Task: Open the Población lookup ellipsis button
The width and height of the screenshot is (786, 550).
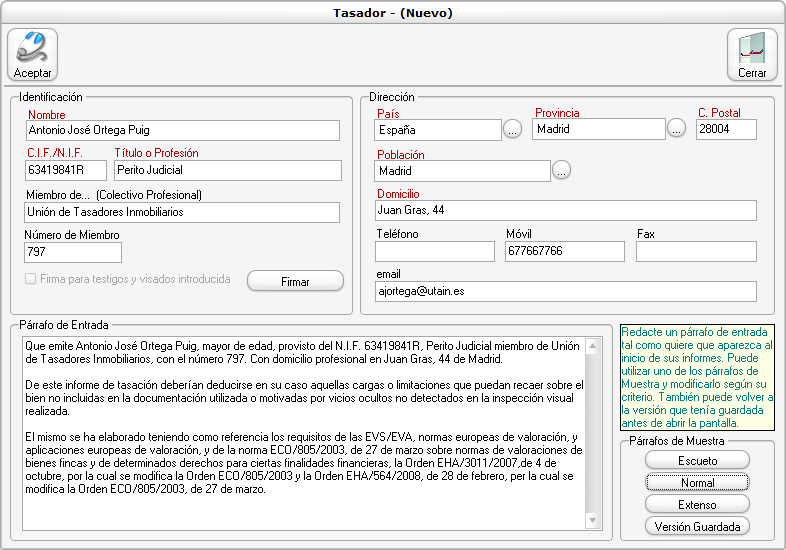Action: [x=561, y=171]
